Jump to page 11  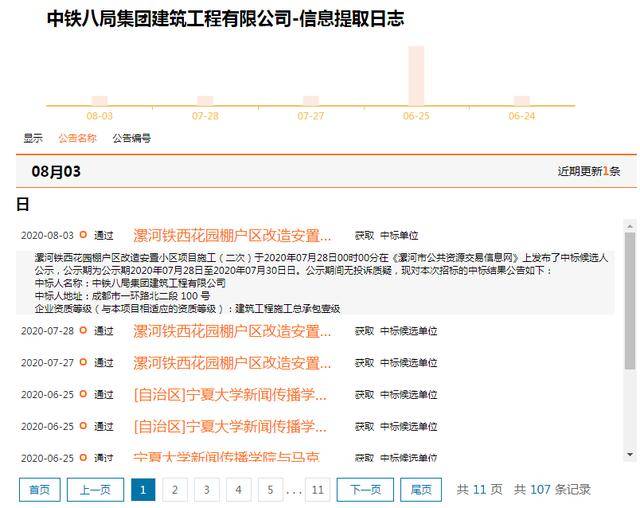click(x=318, y=490)
